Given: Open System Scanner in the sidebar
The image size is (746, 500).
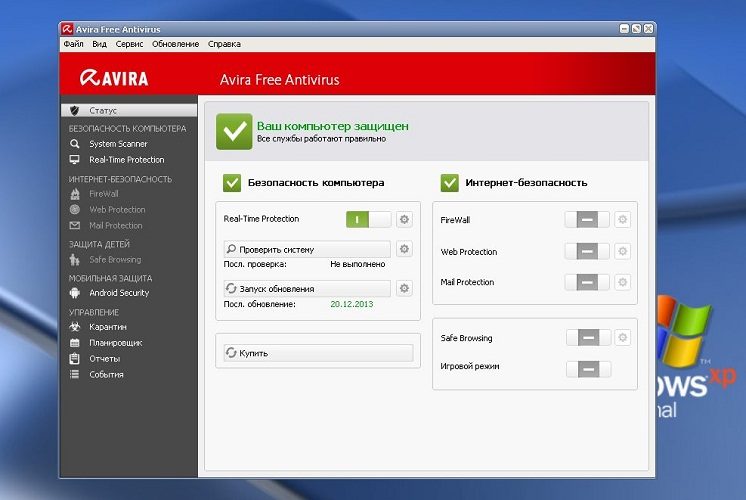Looking at the screenshot, I should (118, 144).
